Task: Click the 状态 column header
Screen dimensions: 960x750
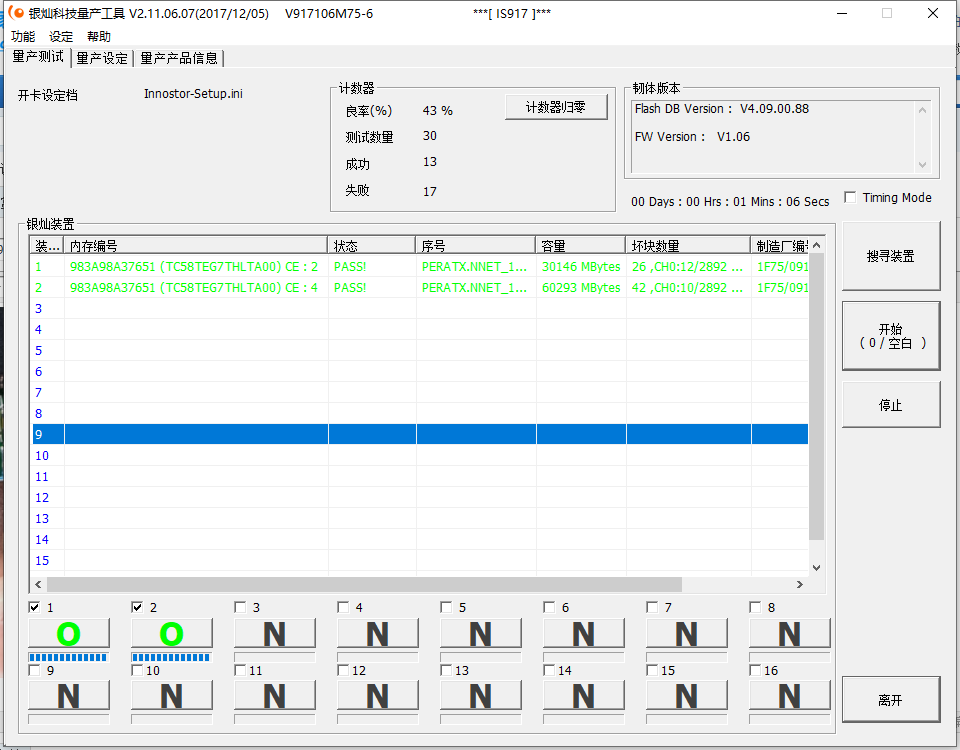Action: [x=372, y=246]
